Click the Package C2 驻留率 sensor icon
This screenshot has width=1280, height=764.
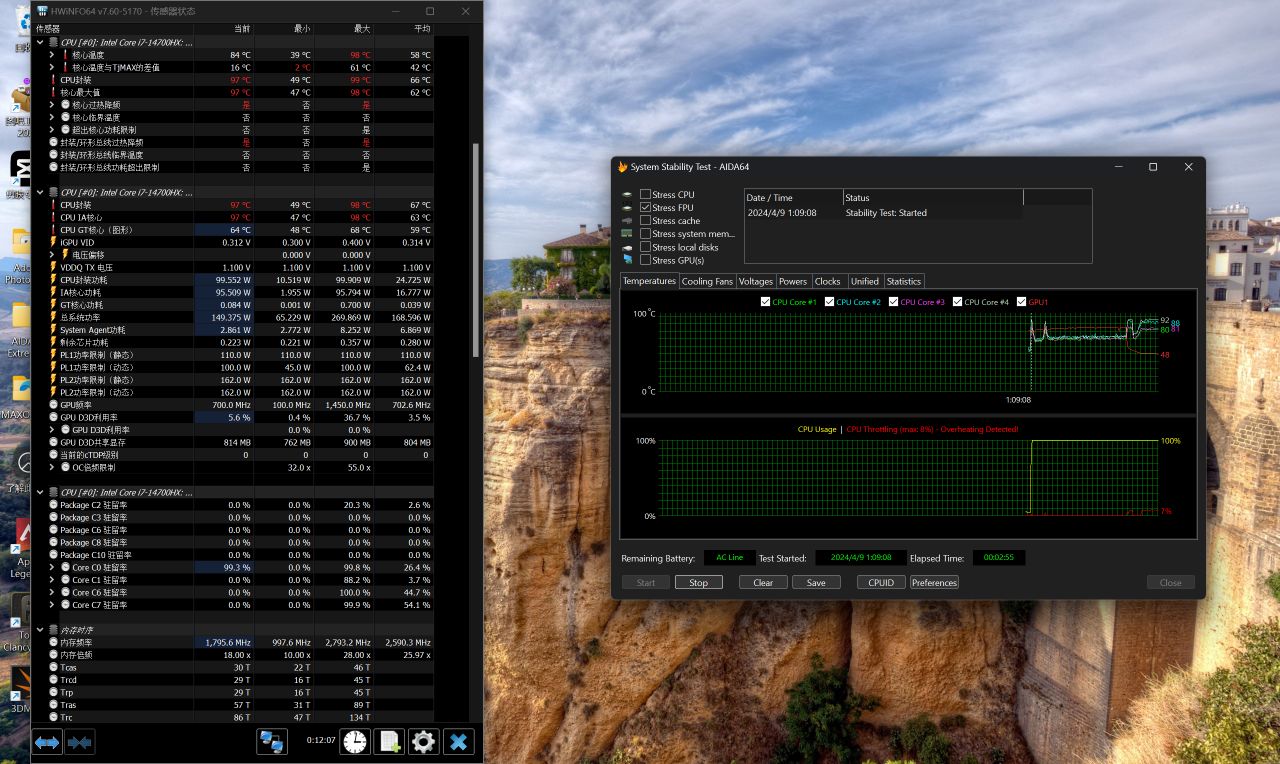54,505
